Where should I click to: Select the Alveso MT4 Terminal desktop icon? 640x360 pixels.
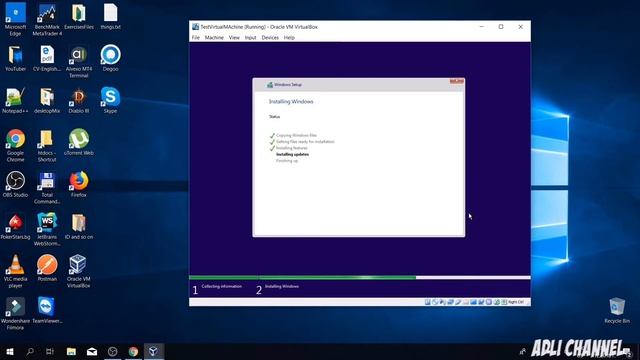(79, 62)
